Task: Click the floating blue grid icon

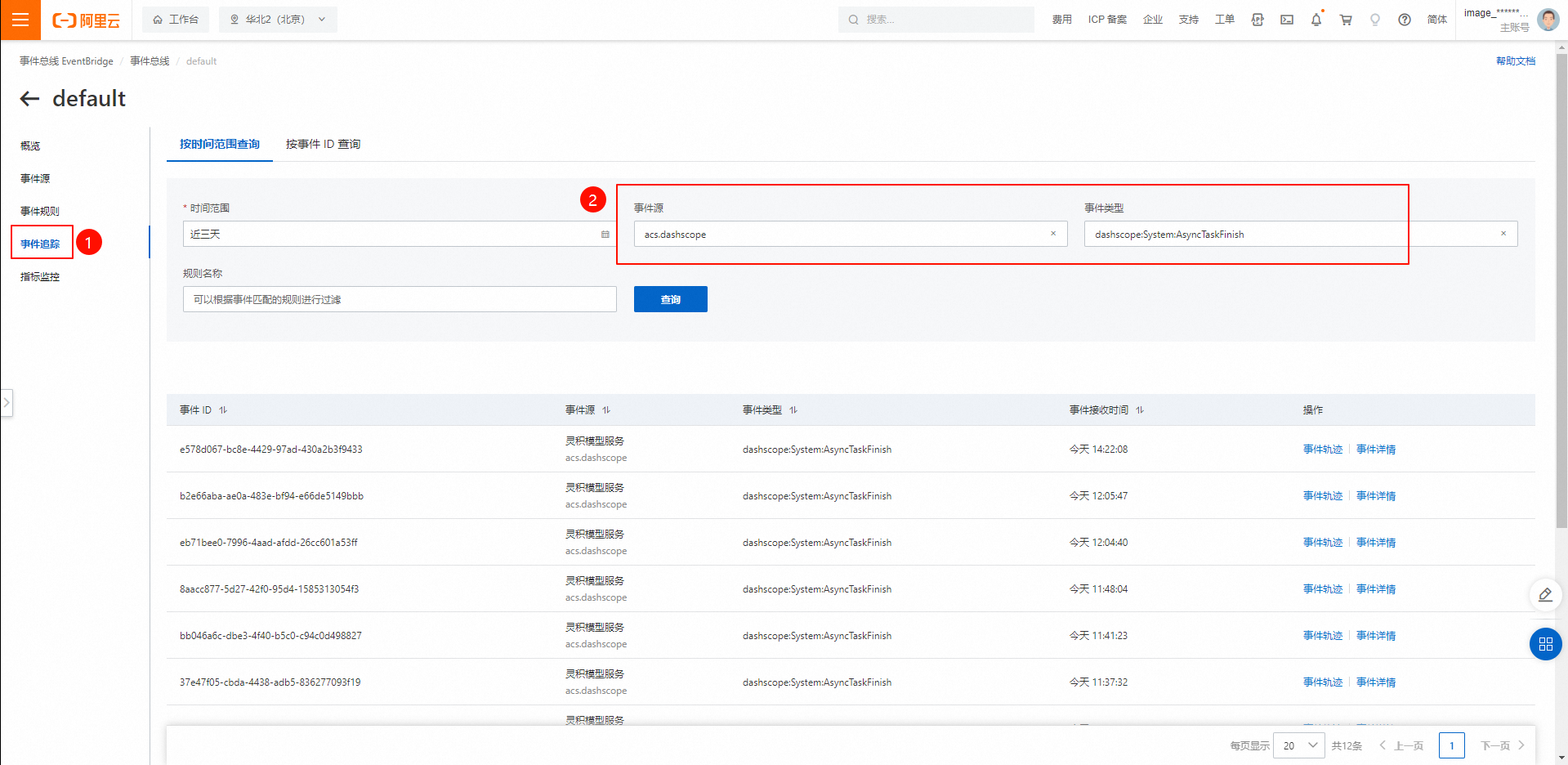Action: tap(1545, 644)
